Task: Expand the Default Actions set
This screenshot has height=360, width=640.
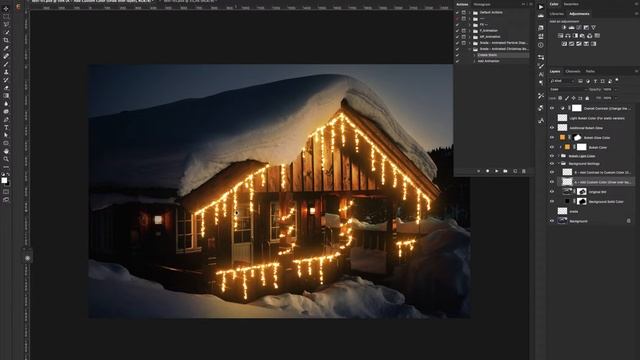Action: [x=470, y=13]
